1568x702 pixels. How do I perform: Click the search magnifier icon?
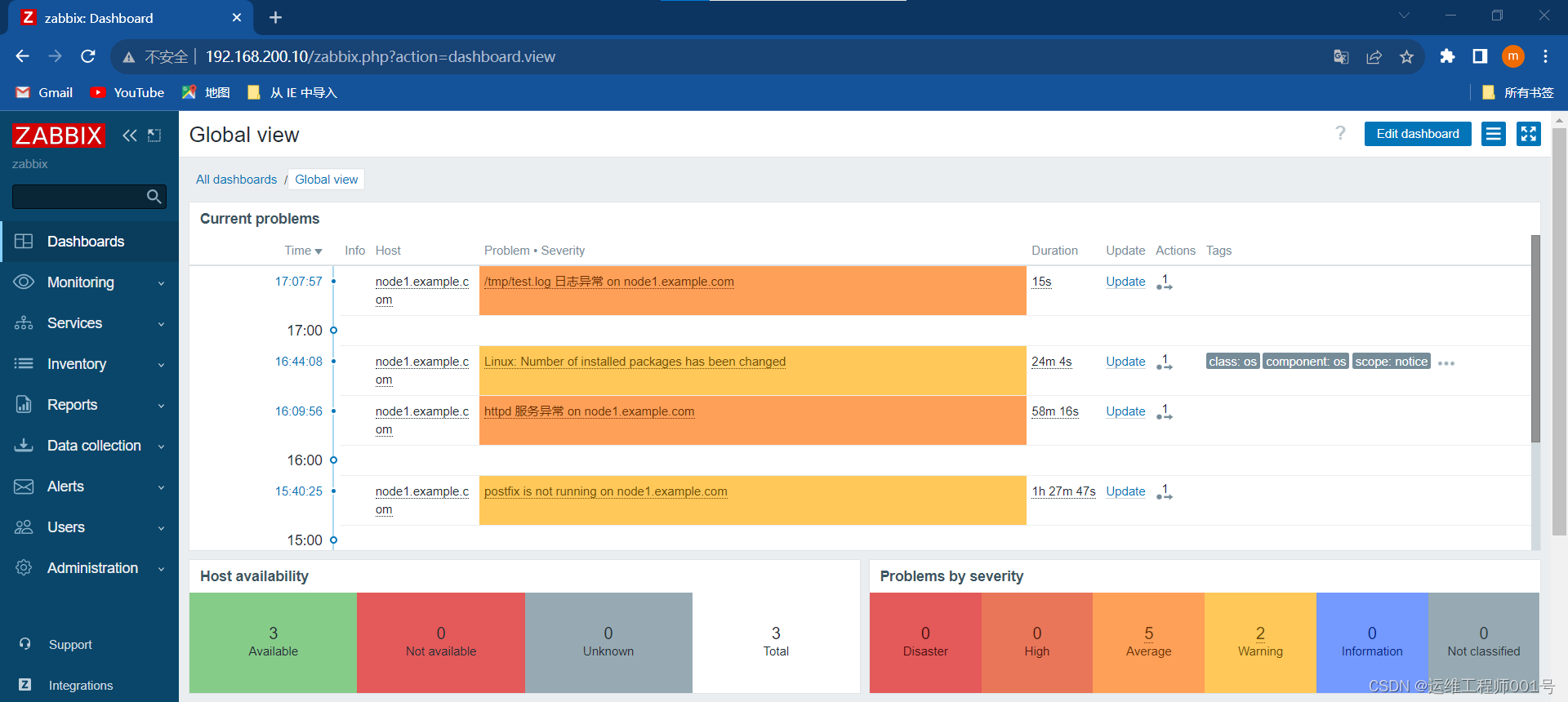[x=154, y=196]
